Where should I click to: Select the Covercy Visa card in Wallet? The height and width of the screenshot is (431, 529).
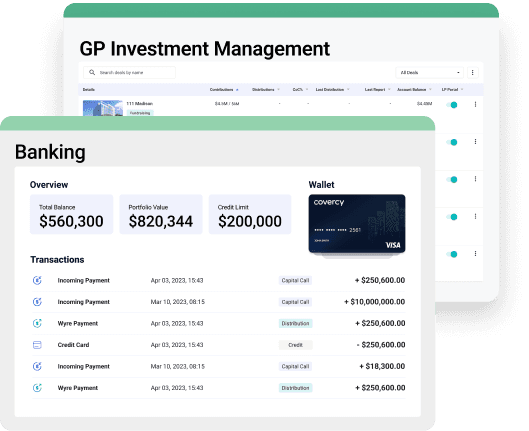(x=357, y=223)
